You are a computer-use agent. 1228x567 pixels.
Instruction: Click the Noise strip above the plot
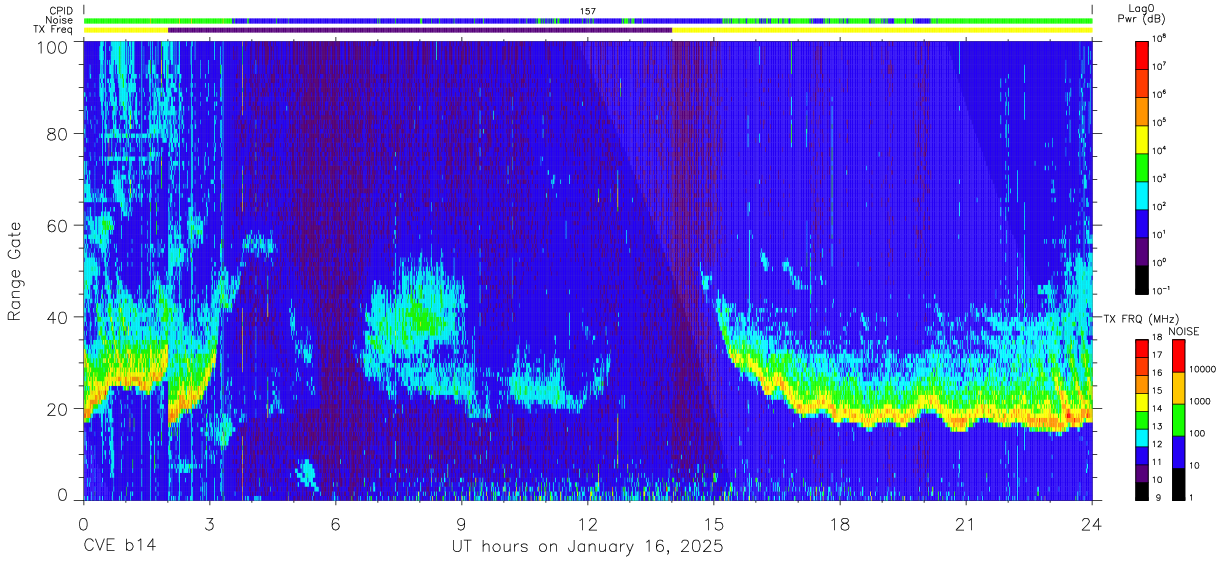tap(588, 20)
